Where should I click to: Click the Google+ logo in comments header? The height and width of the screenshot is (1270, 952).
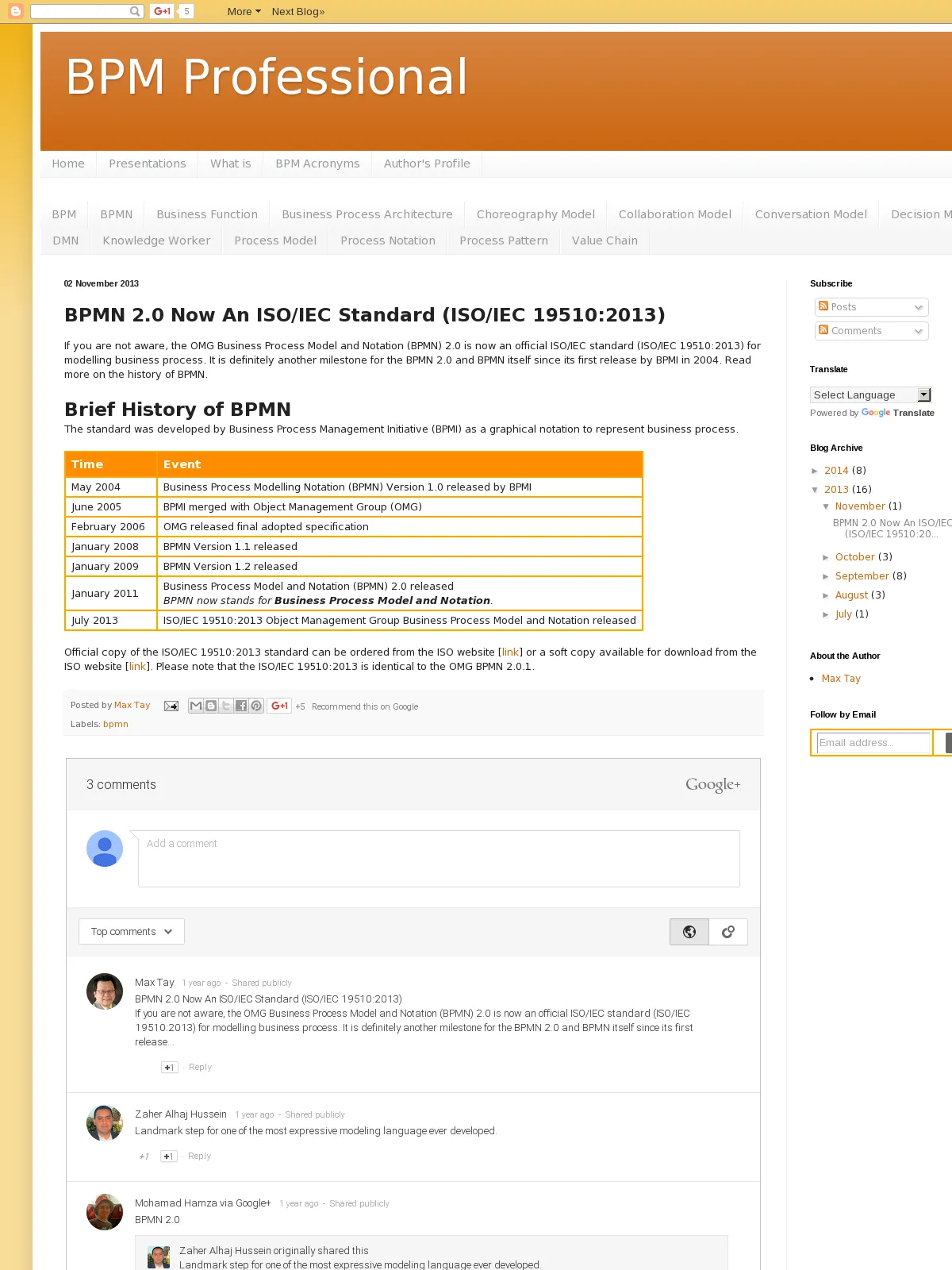tap(713, 785)
